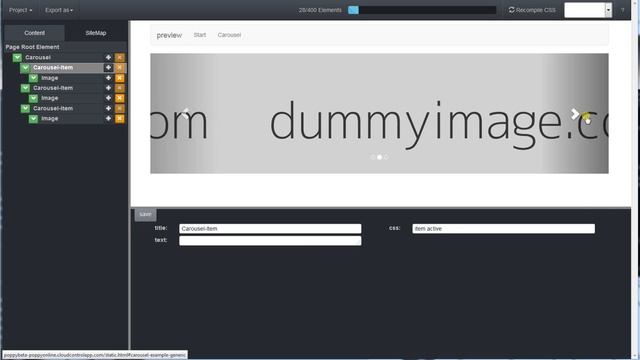Delete first Image with orange X
This screenshot has width=640, height=360.
[120, 78]
